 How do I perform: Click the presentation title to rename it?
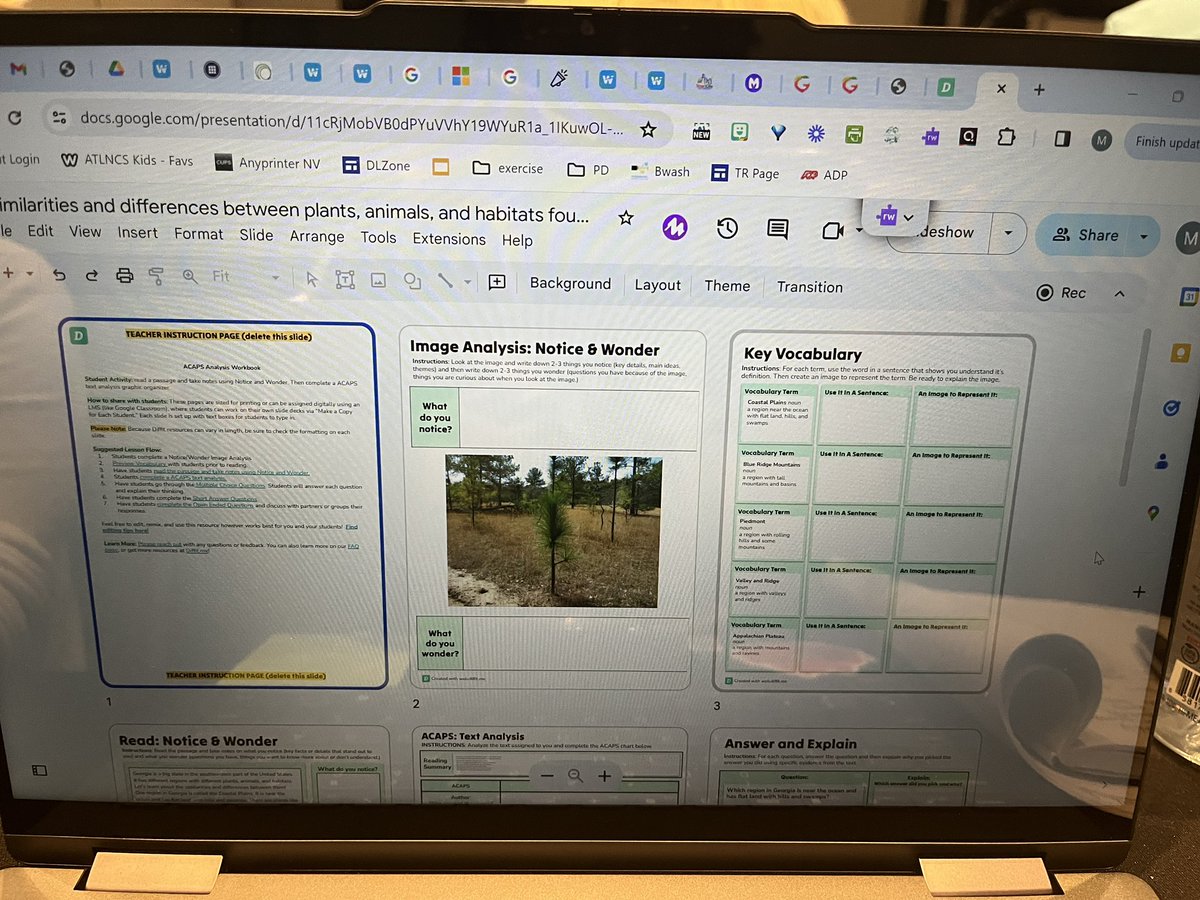pos(295,209)
